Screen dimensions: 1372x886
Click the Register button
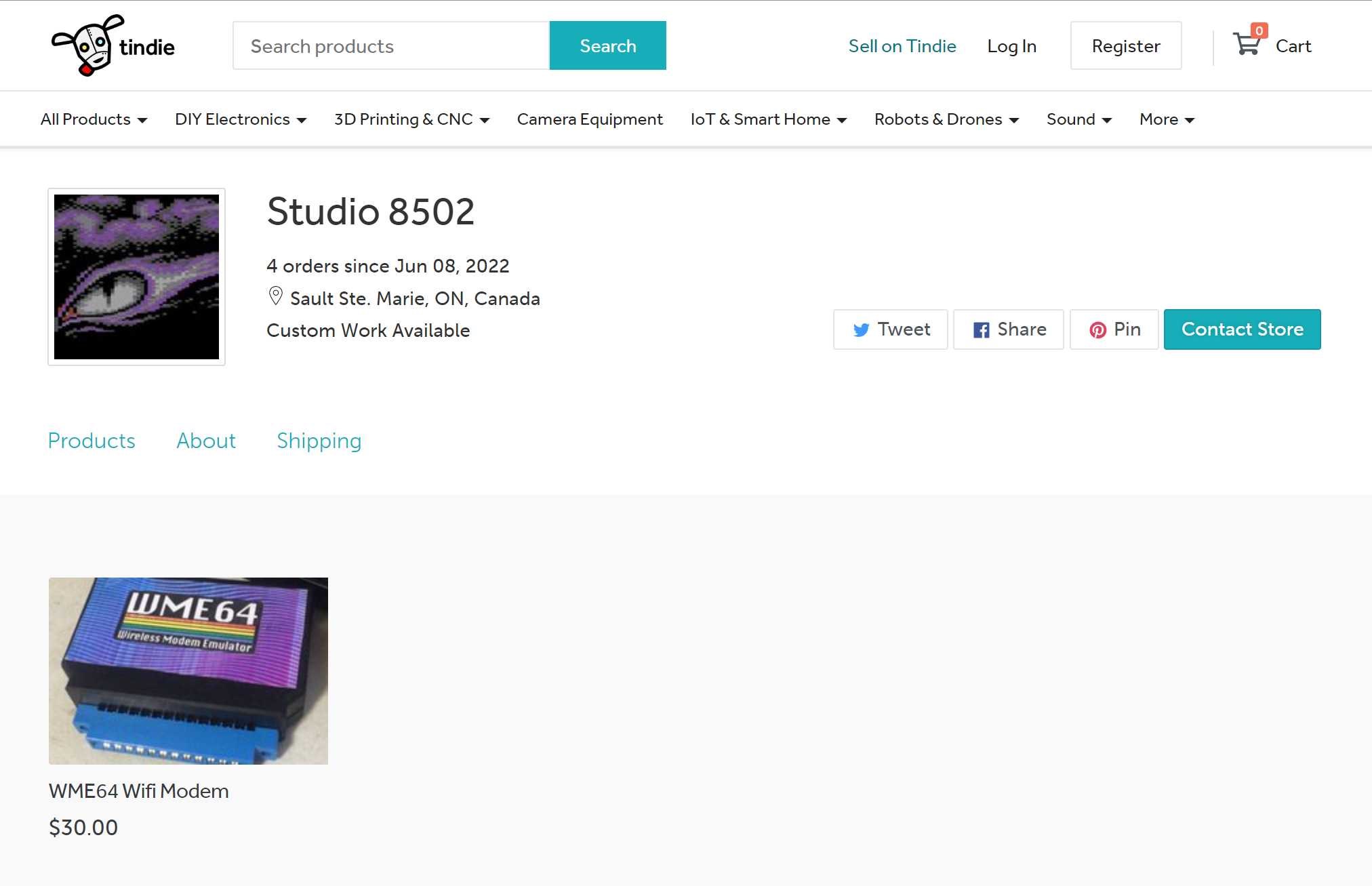coord(1126,45)
